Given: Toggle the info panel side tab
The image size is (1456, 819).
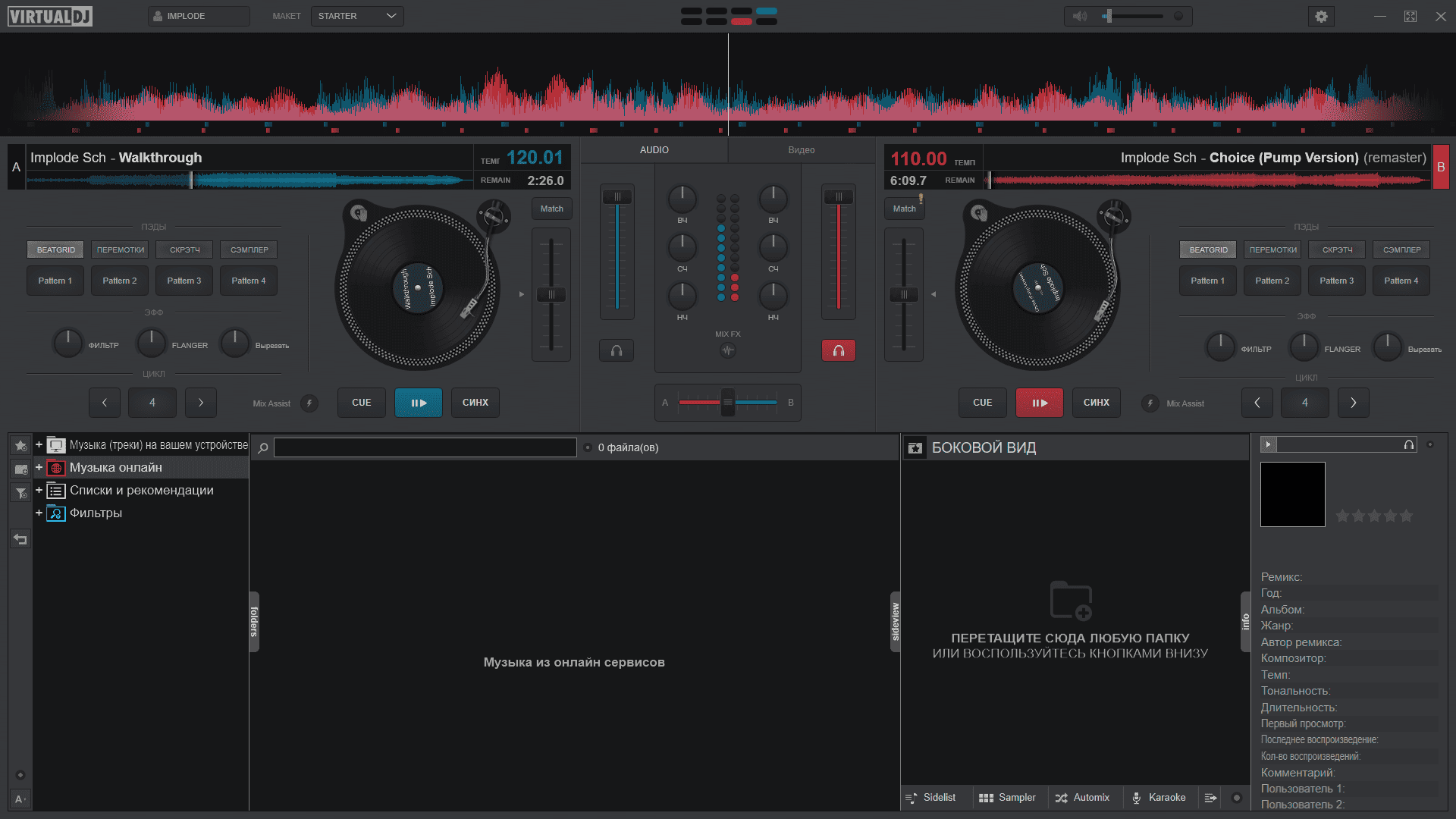Looking at the screenshot, I should (x=1245, y=622).
